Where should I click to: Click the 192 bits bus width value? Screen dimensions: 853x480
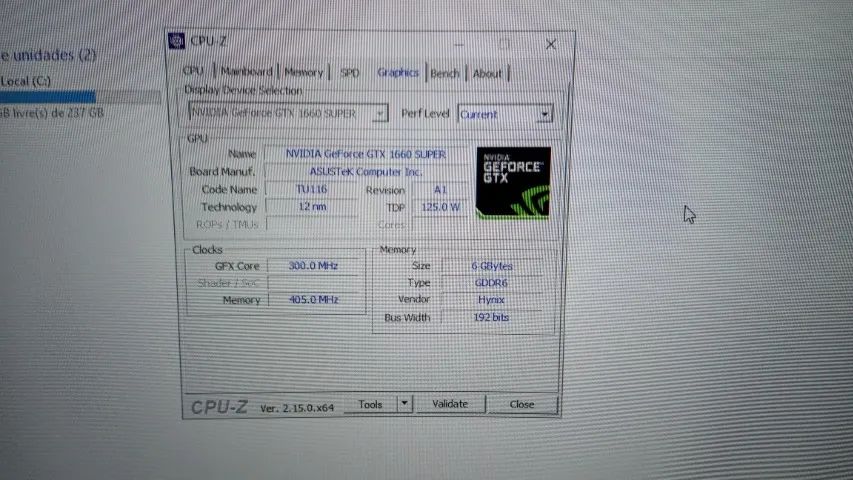pos(491,317)
